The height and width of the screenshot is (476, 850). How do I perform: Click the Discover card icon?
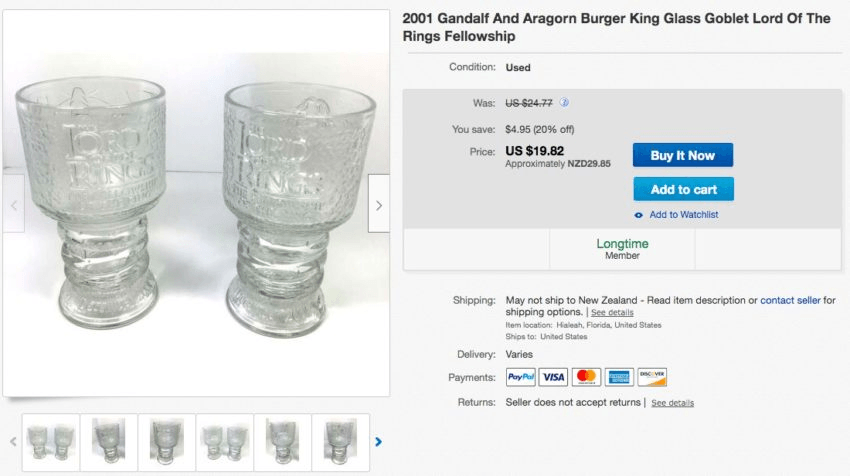[652, 377]
